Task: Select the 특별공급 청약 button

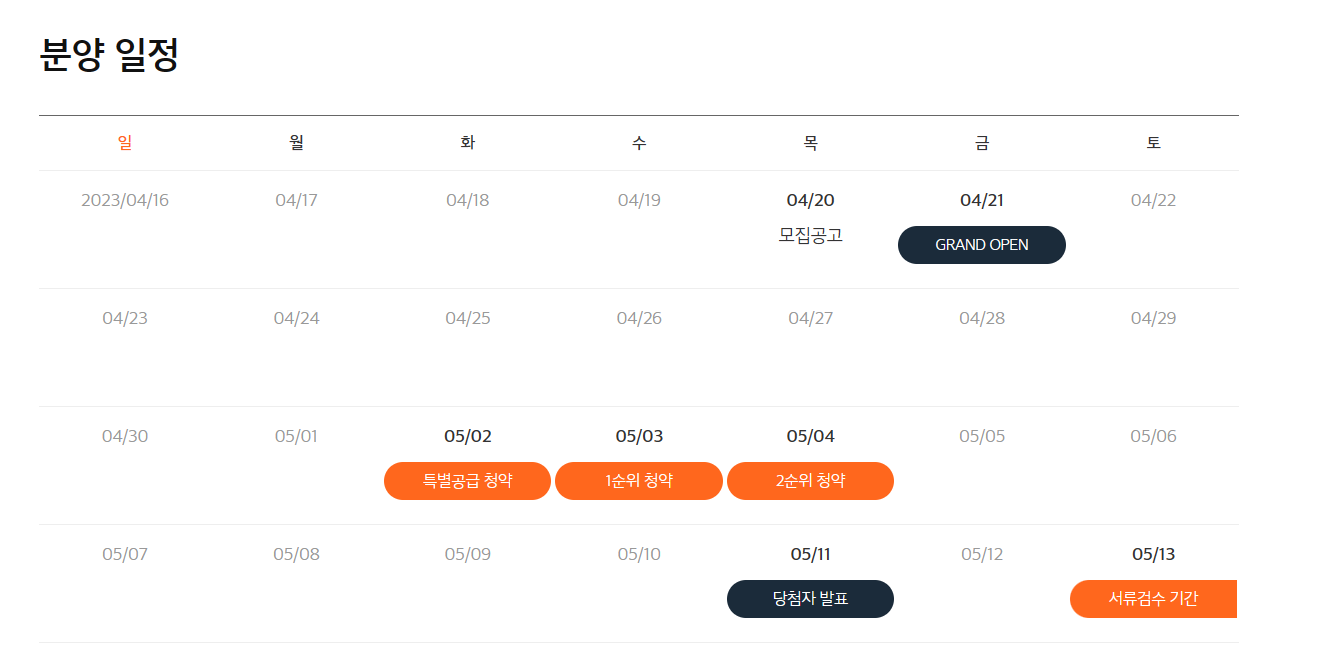Action: pos(467,481)
